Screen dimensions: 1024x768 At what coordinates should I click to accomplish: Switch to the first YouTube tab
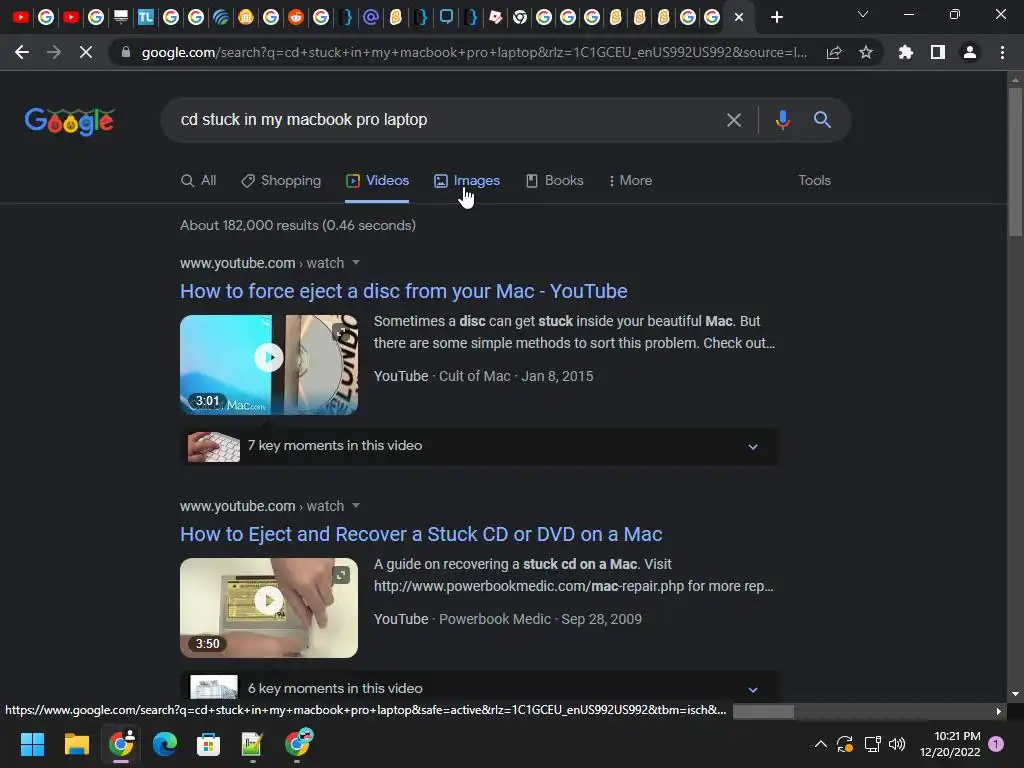(21, 17)
